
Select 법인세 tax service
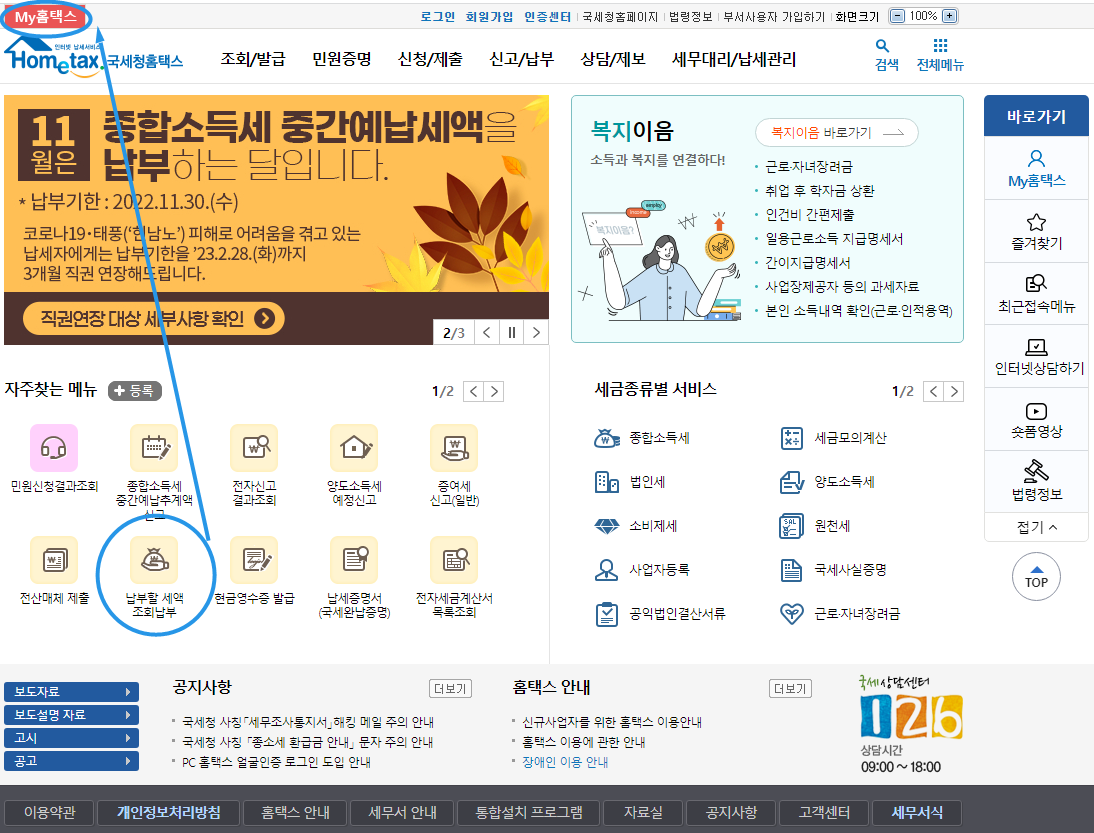pos(630,482)
